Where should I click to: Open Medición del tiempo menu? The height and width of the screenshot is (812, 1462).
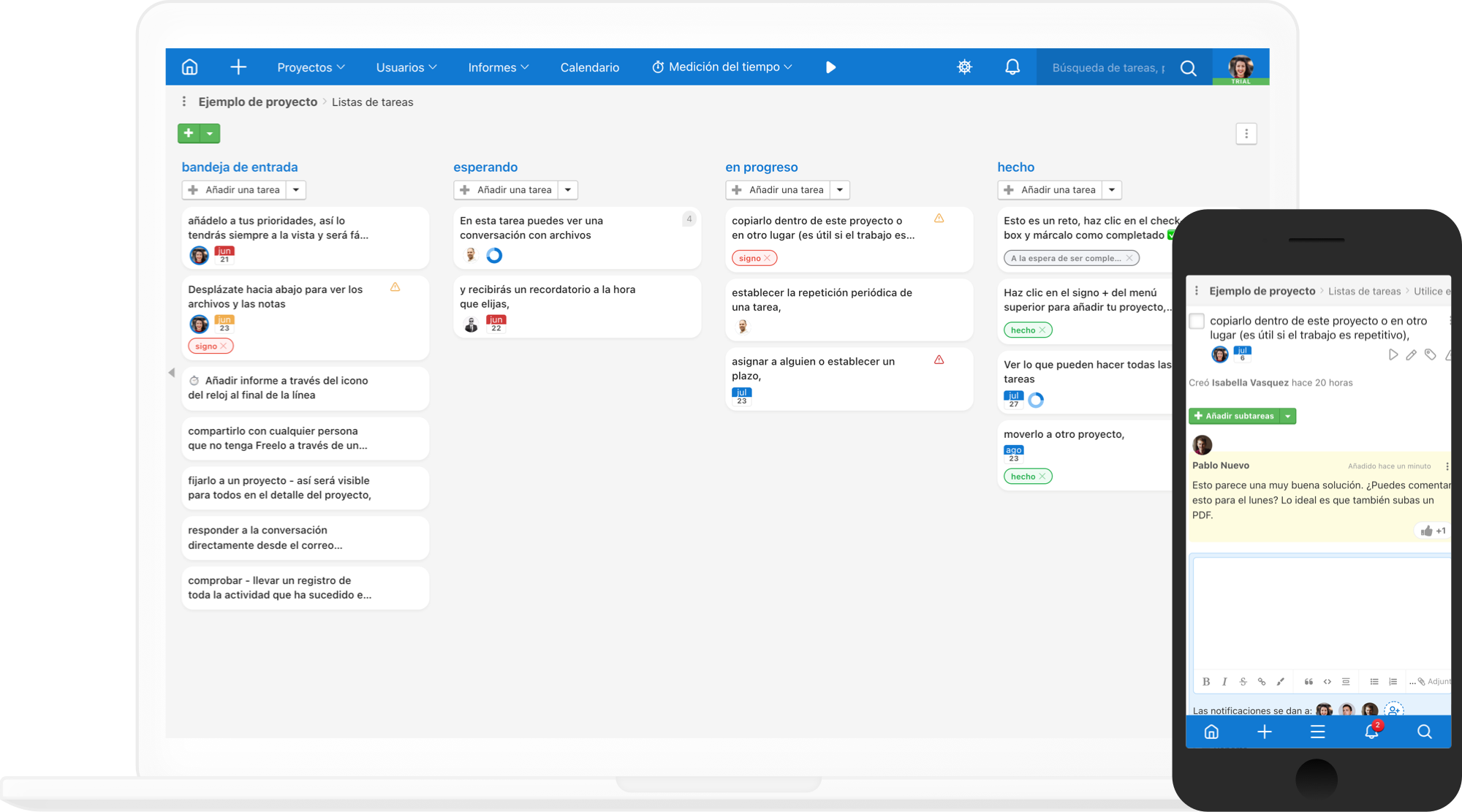tap(722, 67)
